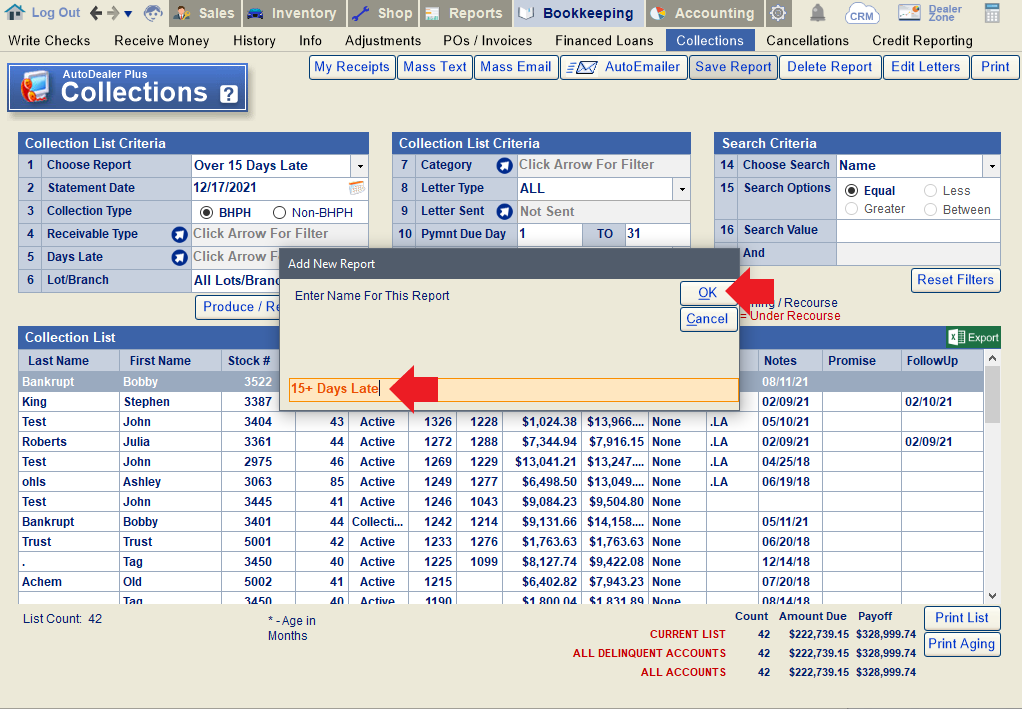The image size is (1022, 709).
Task: Open the navigation history dropdown arrow
Action: coord(128,14)
